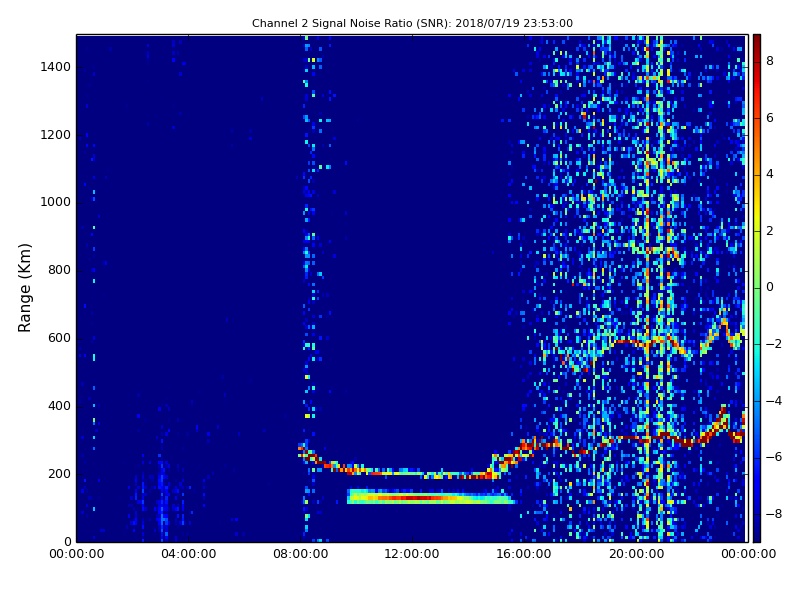Click the y-axis tick label 800
This screenshot has width=800, height=600.
(x=59, y=270)
